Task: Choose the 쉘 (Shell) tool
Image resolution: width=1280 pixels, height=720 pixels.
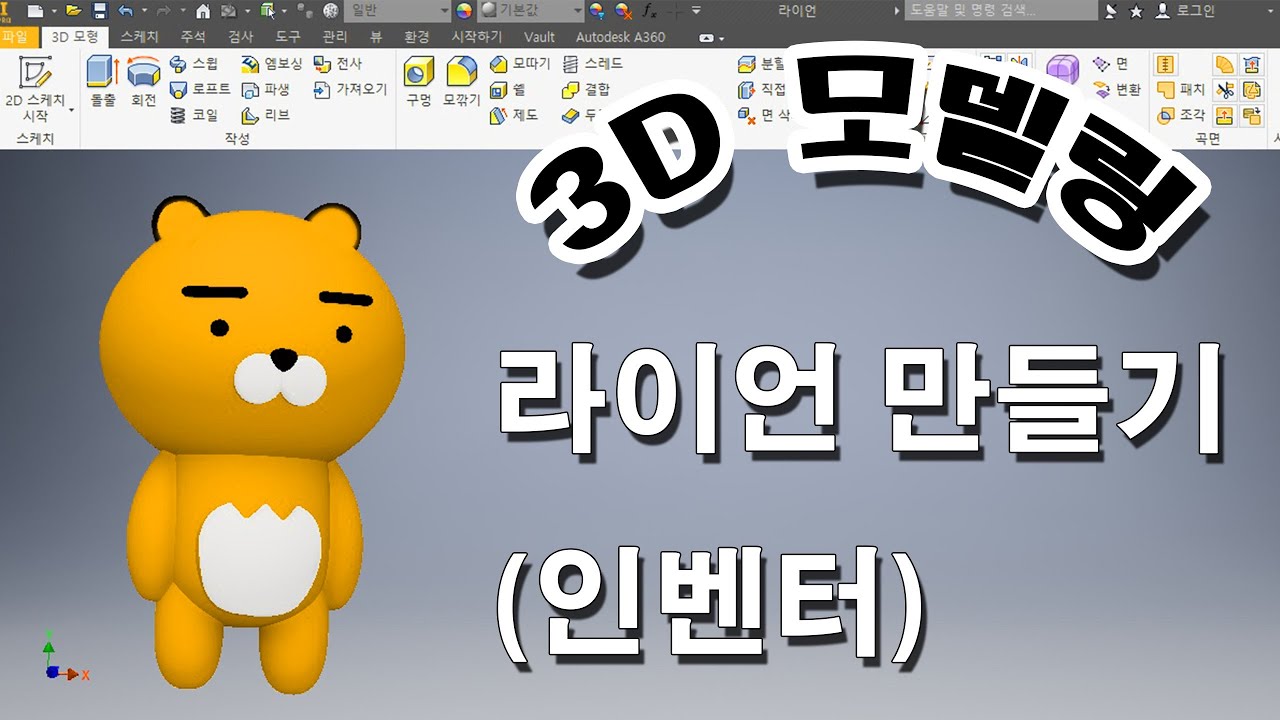Action: tap(507, 89)
